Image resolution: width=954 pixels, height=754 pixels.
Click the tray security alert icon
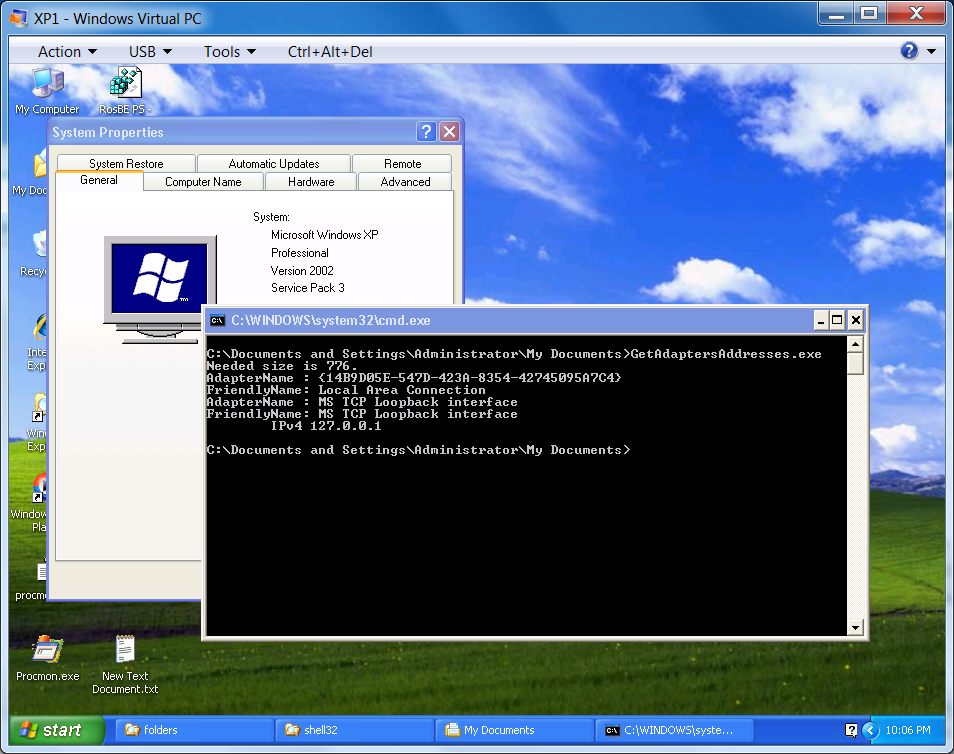[851, 730]
